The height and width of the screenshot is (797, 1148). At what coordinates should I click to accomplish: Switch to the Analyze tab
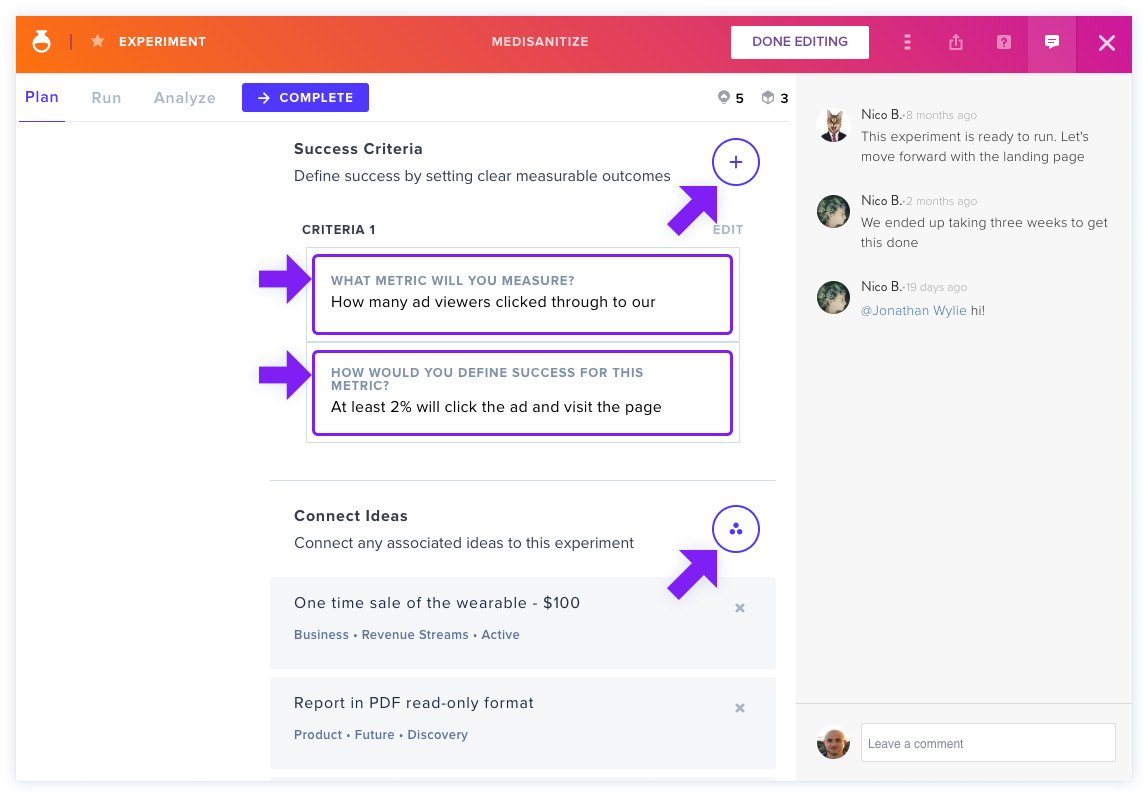click(x=184, y=97)
